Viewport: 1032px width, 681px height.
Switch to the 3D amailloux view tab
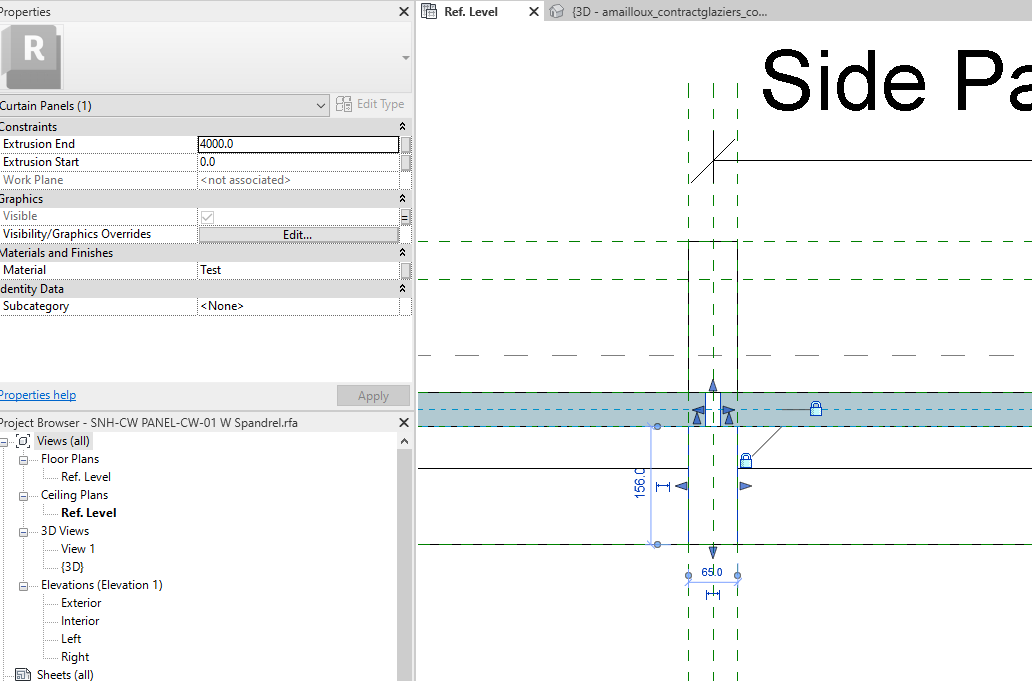tap(660, 13)
